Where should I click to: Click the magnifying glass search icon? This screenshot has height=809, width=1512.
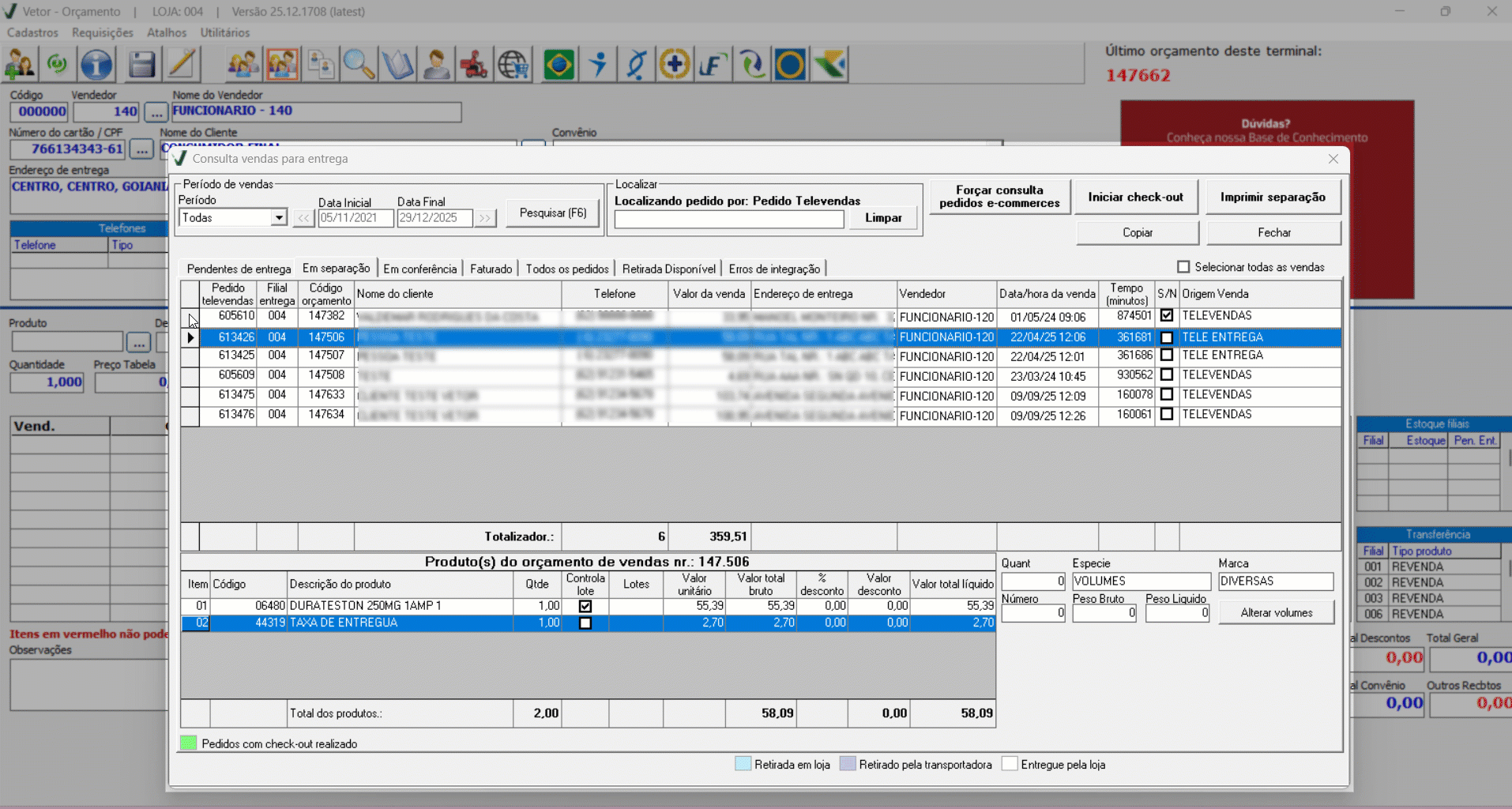pyautogui.click(x=359, y=64)
